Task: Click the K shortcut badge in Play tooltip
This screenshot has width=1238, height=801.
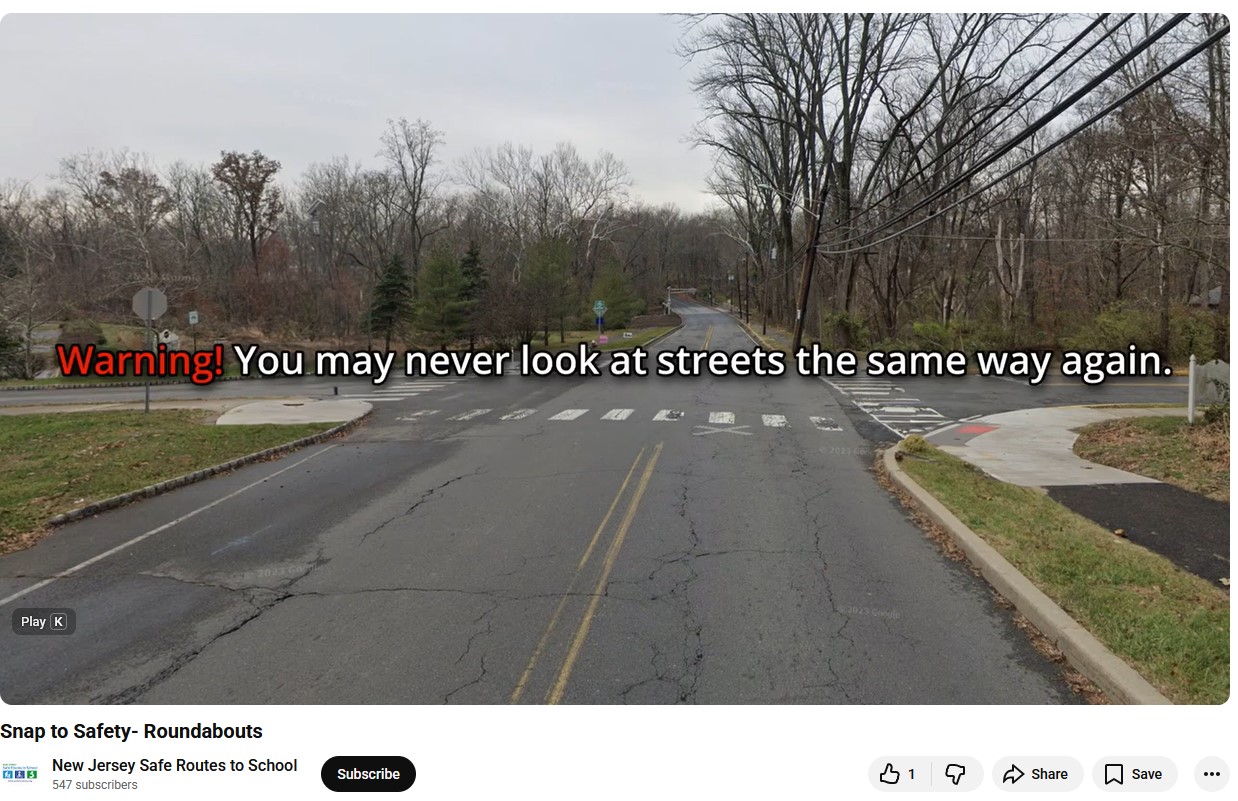Action: [58, 622]
